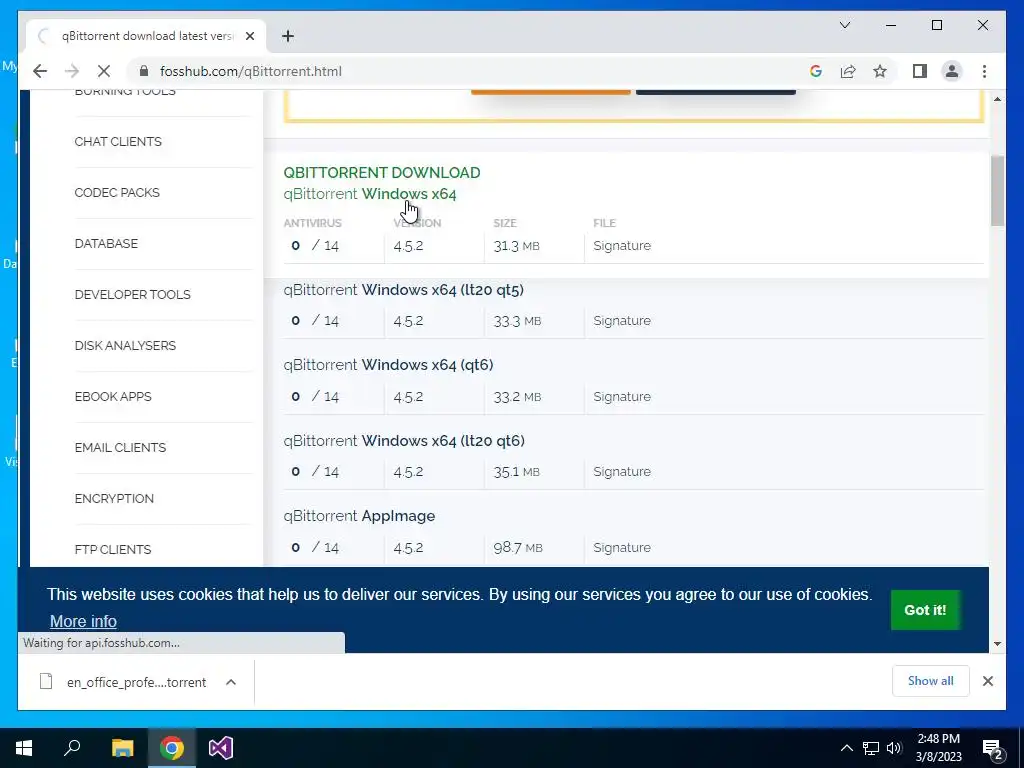Open the Windows Start menu
The image size is (1024, 768).
[x=24, y=748]
